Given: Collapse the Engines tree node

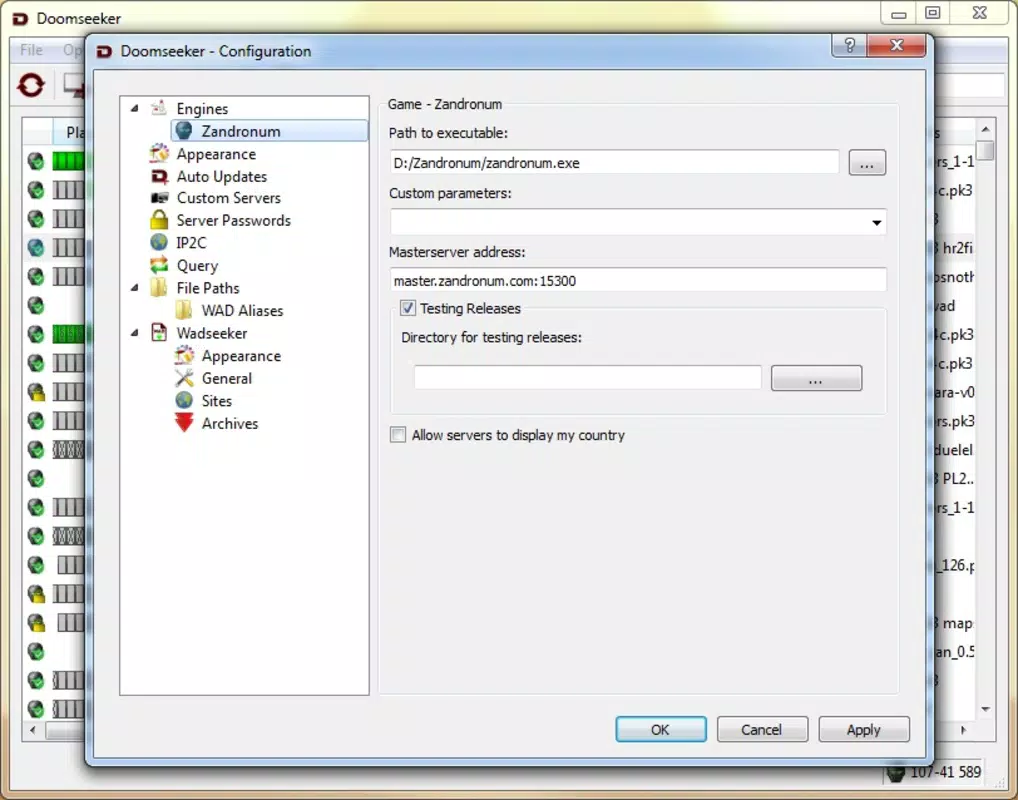Looking at the screenshot, I should tap(135, 108).
